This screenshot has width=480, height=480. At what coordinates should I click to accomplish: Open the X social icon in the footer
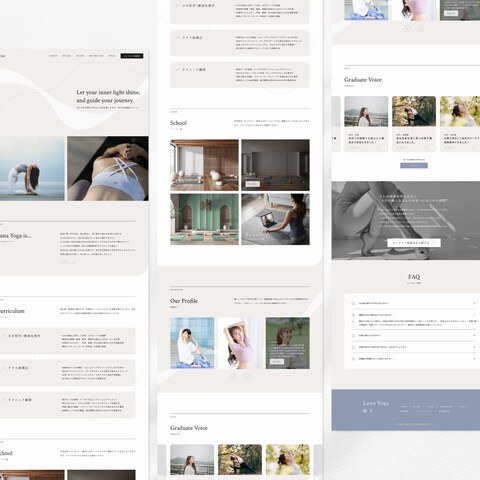click(371, 411)
